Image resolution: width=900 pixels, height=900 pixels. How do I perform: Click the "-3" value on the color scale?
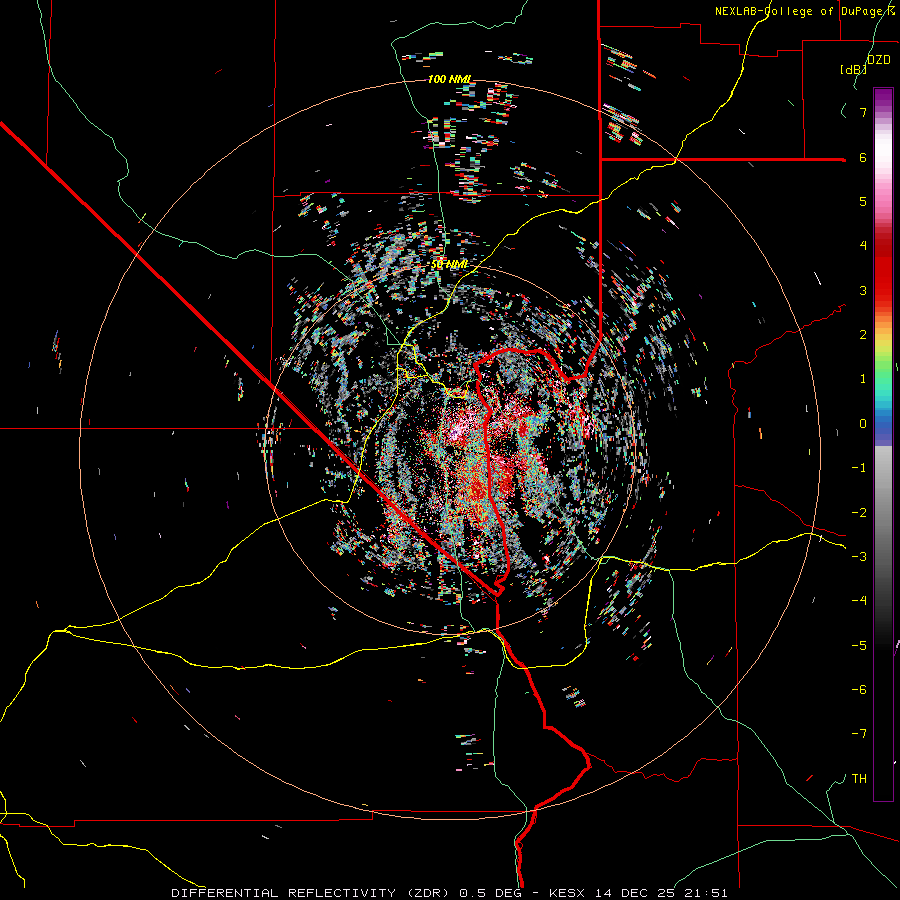click(x=859, y=557)
